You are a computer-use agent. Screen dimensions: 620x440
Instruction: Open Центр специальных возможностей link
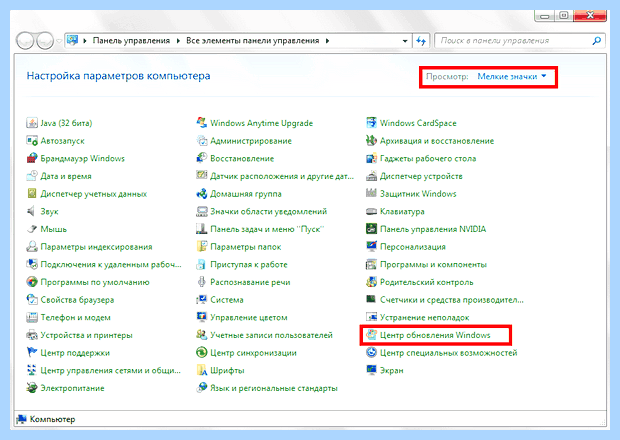tap(448, 353)
